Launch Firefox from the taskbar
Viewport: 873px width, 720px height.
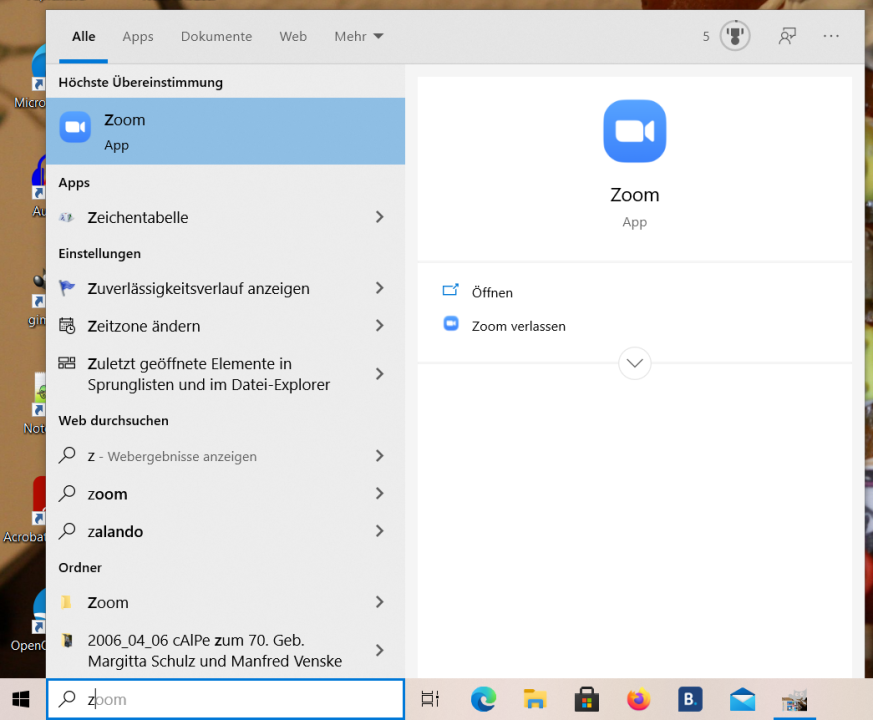point(638,699)
